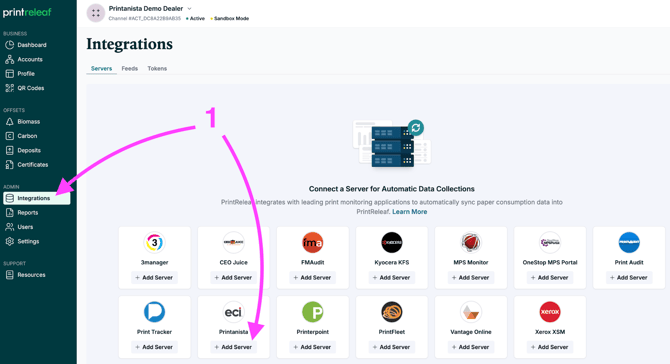This screenshot has height=364, width=670.
Task: Click the Users sidebar icon
Action: (x=9, y=227)
